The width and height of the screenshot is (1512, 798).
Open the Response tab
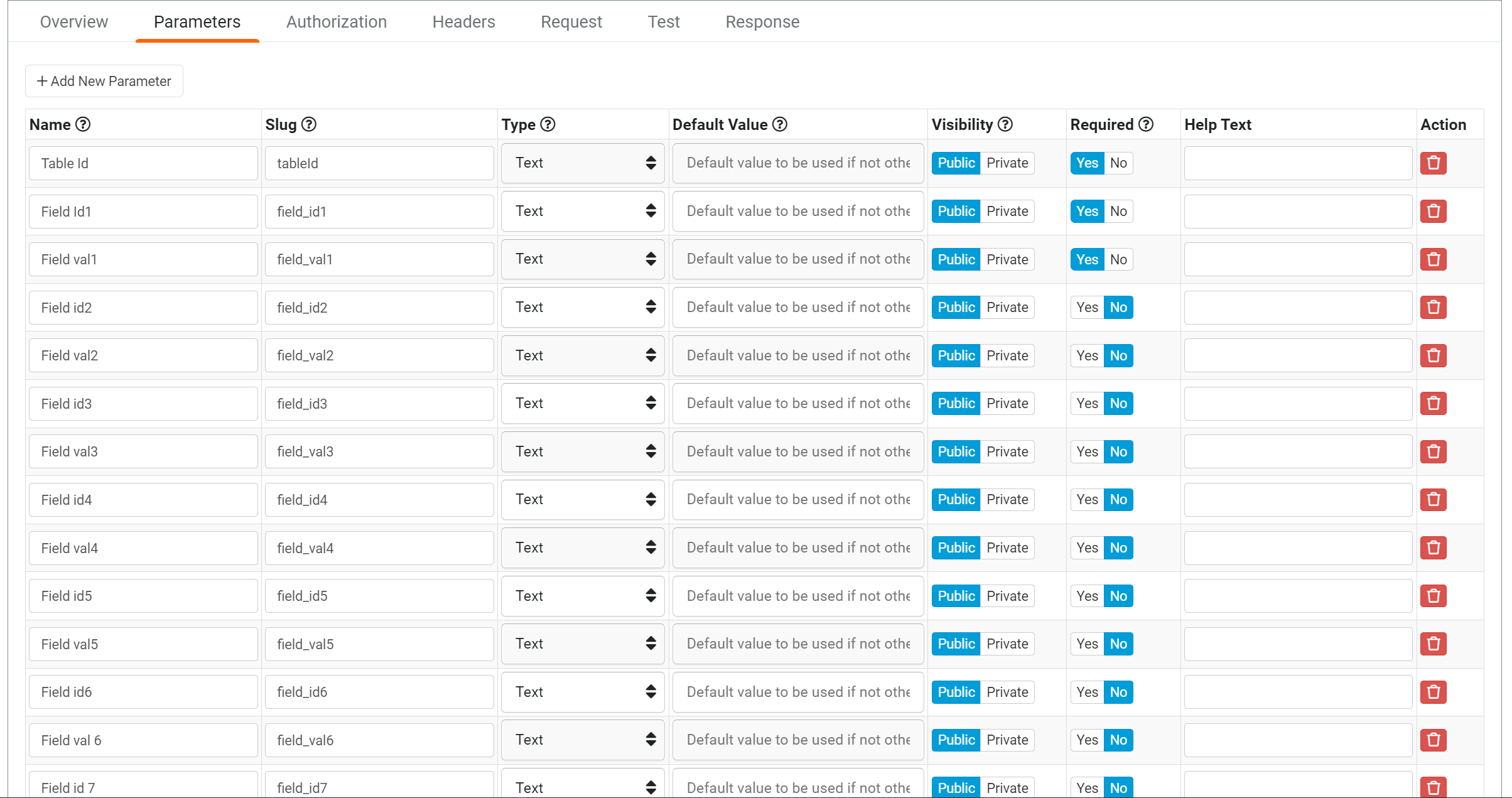[762, 21]
